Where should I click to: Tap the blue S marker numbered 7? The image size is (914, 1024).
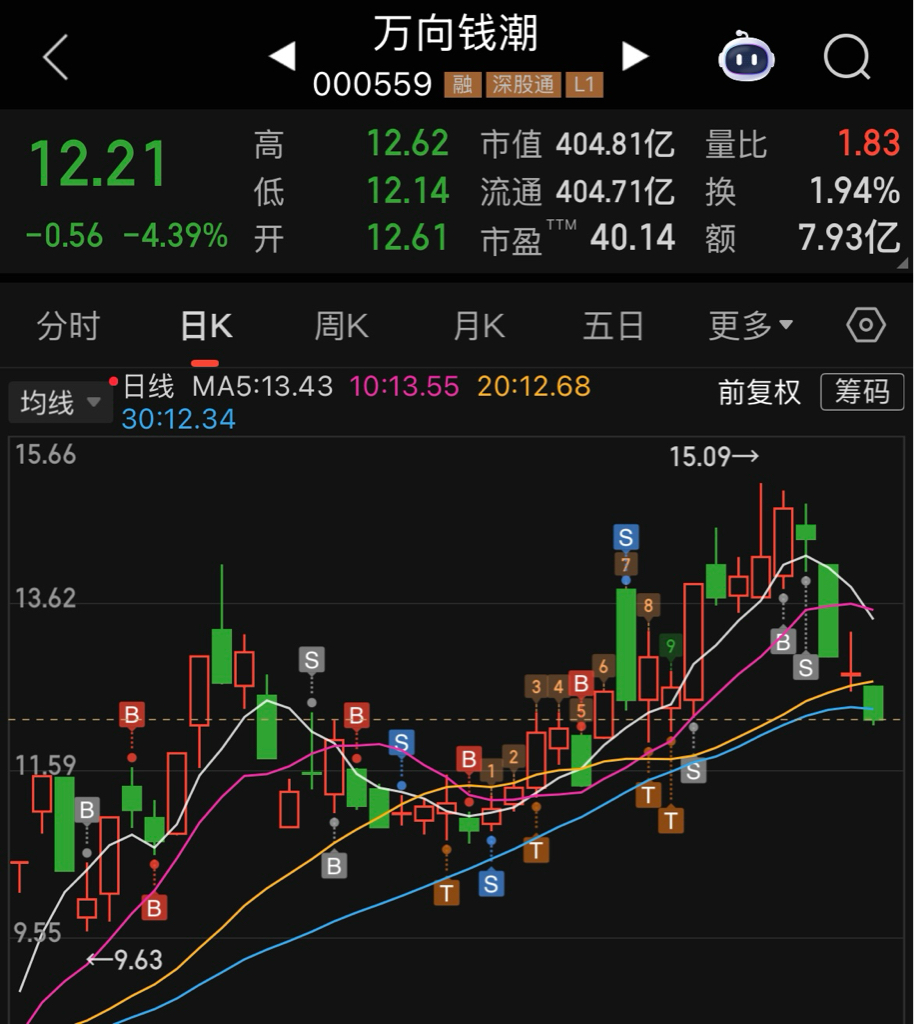625,537
